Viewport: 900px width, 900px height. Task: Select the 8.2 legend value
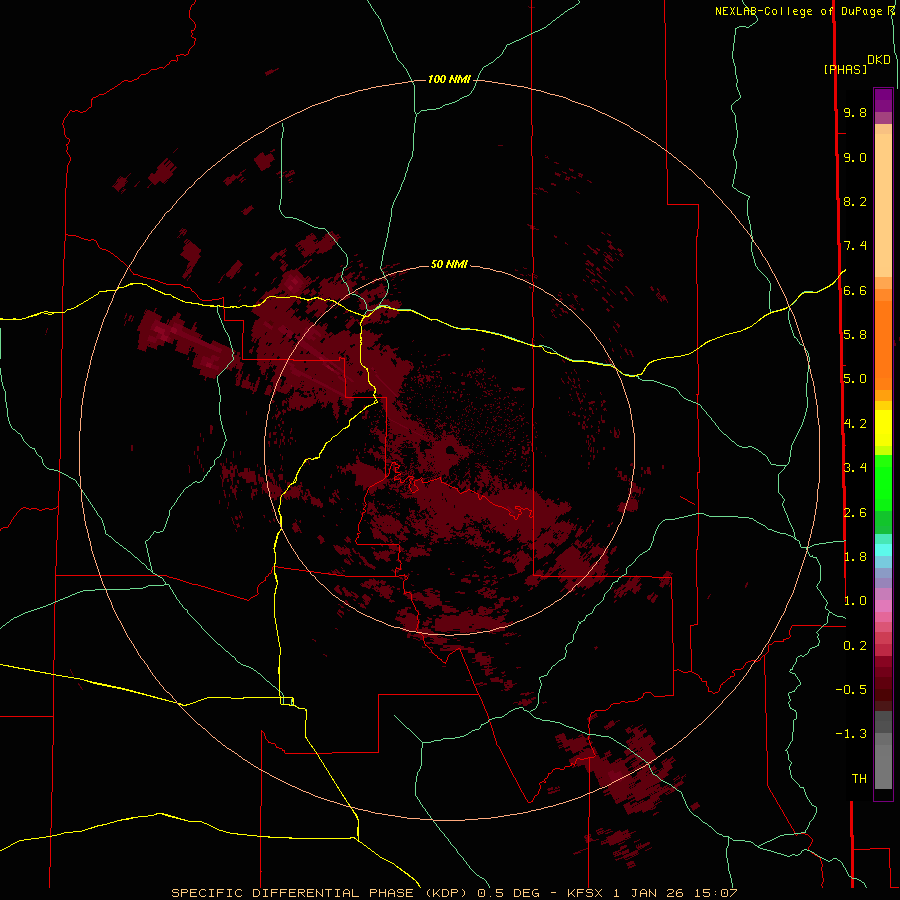[x=855, y=201]
